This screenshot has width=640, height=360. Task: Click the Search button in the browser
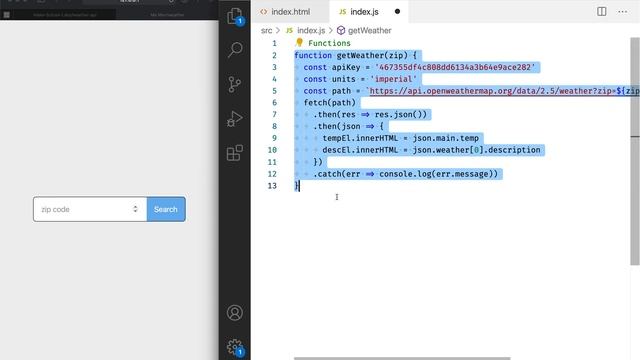[166, 209]
